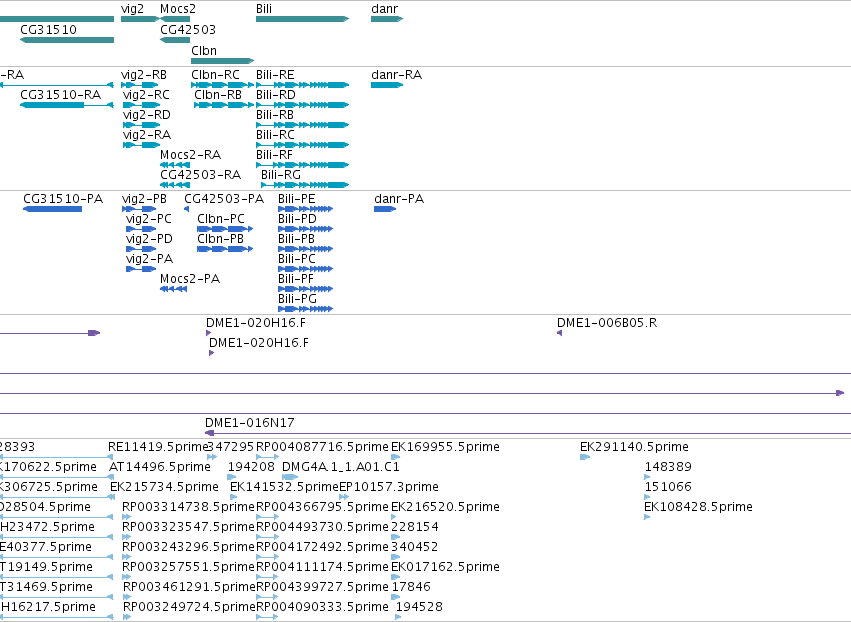Viewport: 851px width, 622px height.
Task: Choose the Bili-RF transcript
Action: point(302,165)
